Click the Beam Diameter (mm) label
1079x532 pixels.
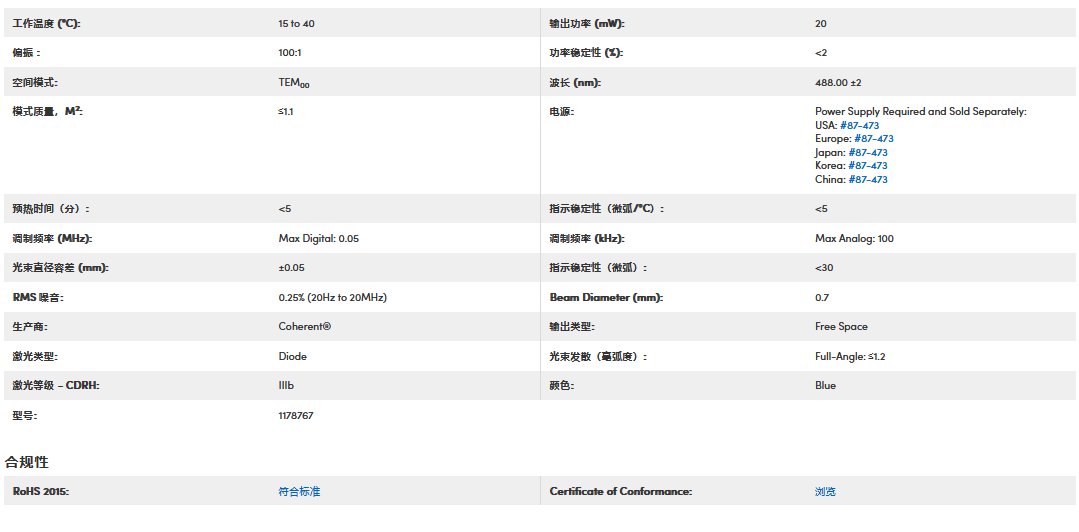click(x=606, y=297)
